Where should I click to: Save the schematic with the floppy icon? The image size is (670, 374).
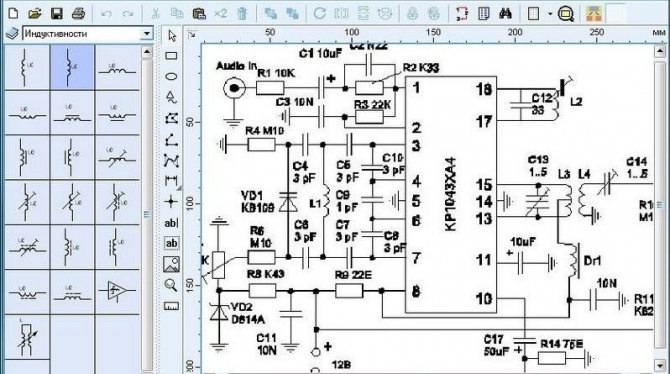[56, 14]
